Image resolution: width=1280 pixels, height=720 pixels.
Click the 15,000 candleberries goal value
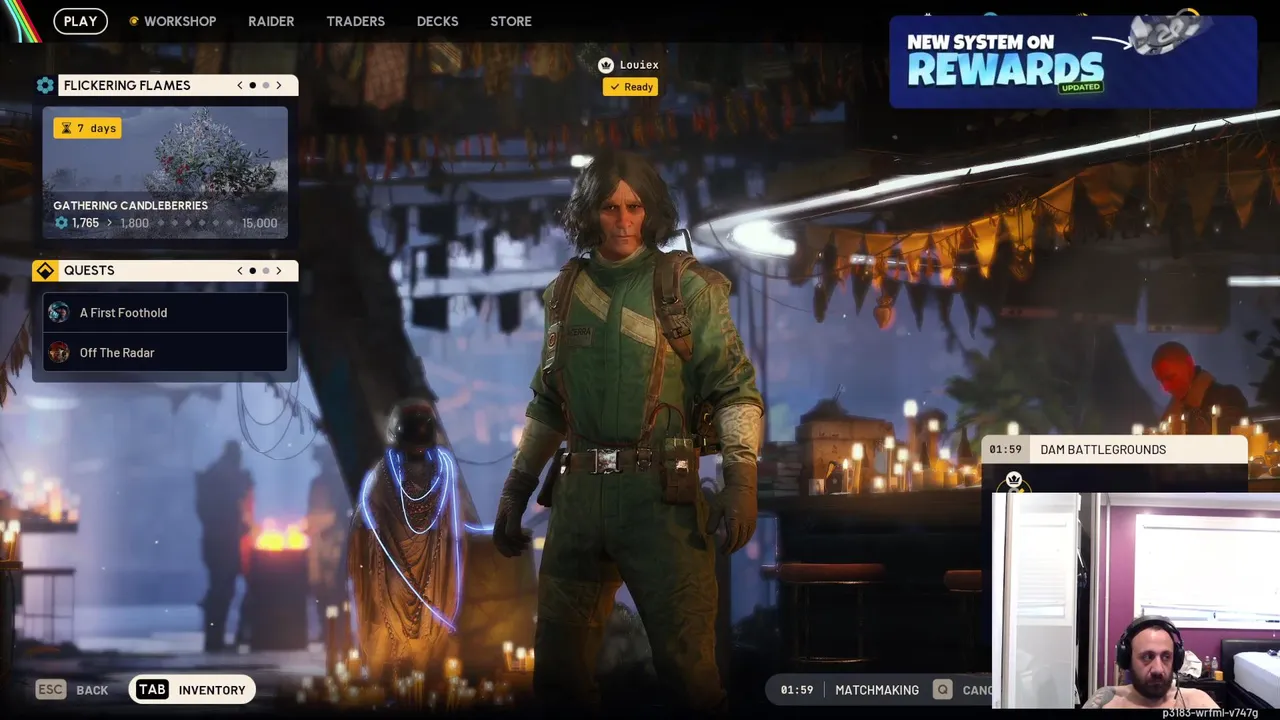coord(260,223)
